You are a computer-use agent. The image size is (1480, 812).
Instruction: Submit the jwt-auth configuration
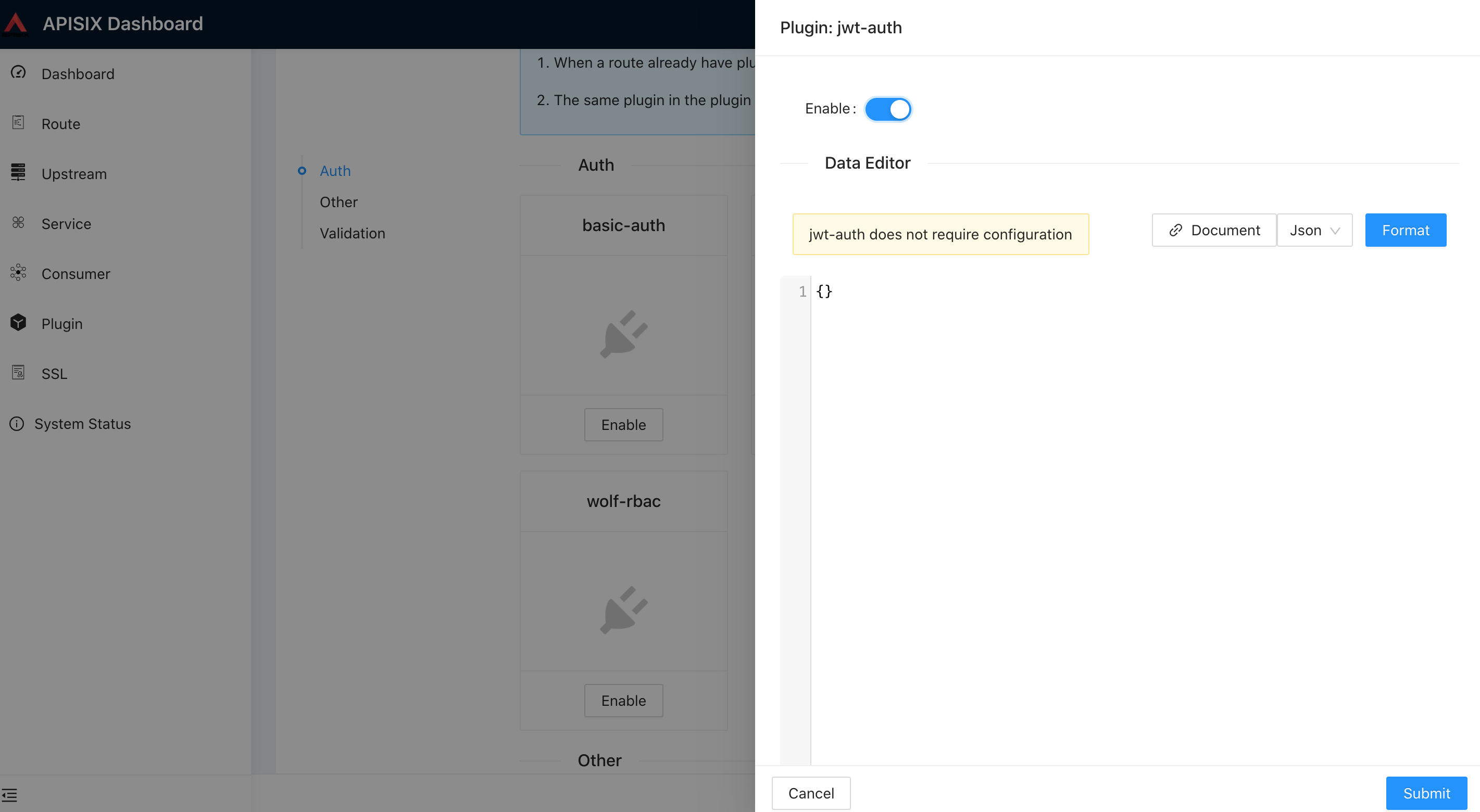(x=1426, y=793)
